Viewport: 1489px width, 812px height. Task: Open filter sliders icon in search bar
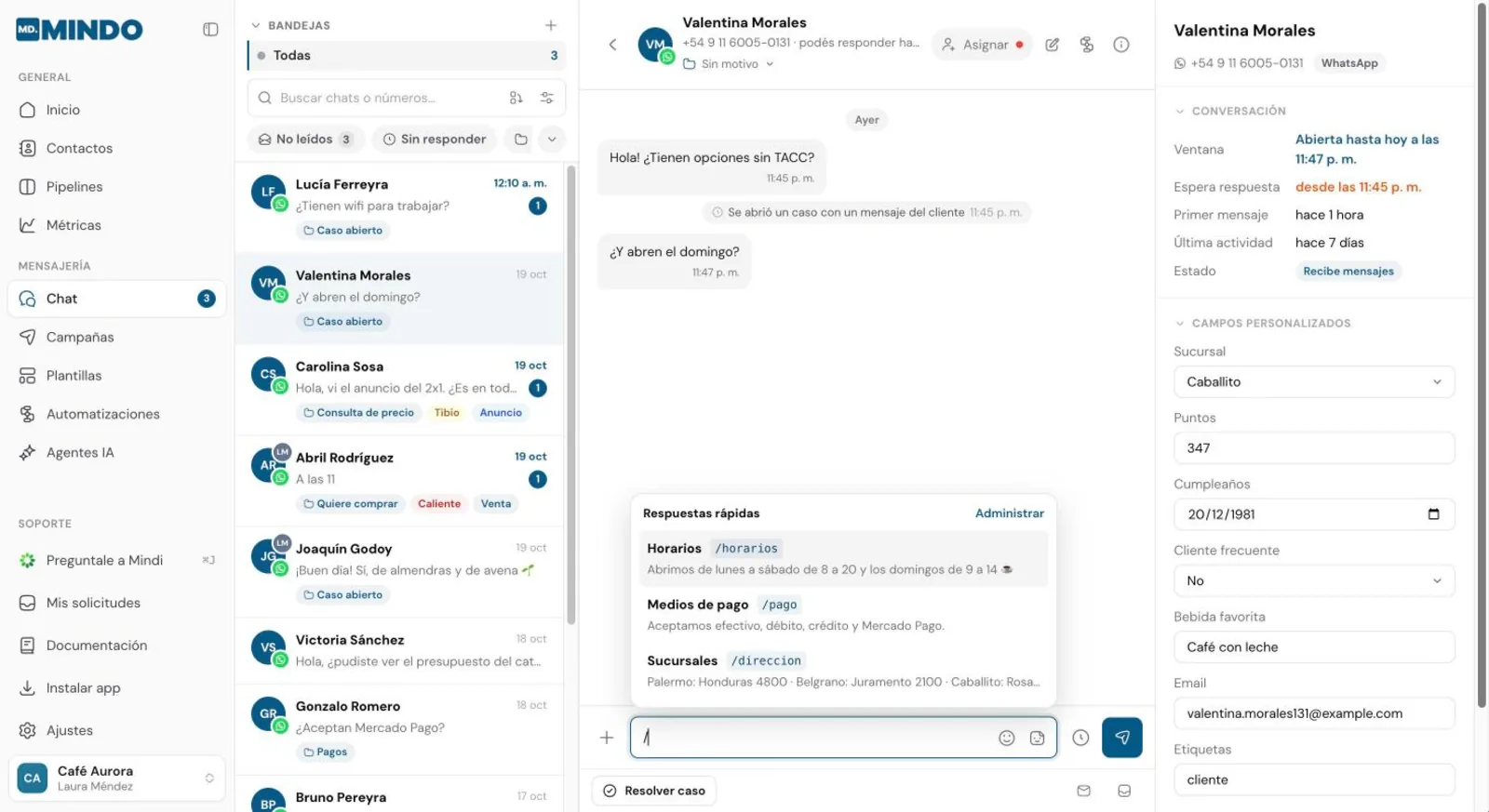(x=547, y=98)
